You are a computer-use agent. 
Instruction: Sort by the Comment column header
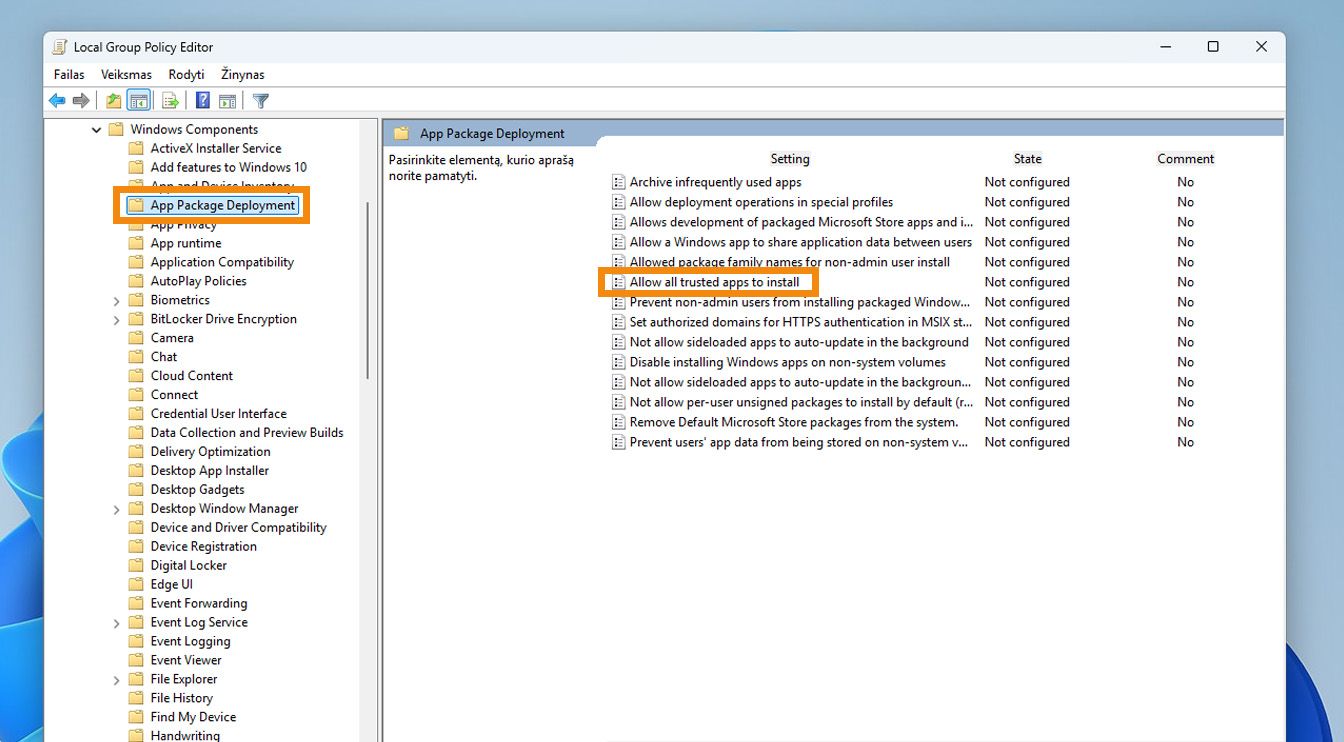pyautogui.click(x=1185, y=159)
